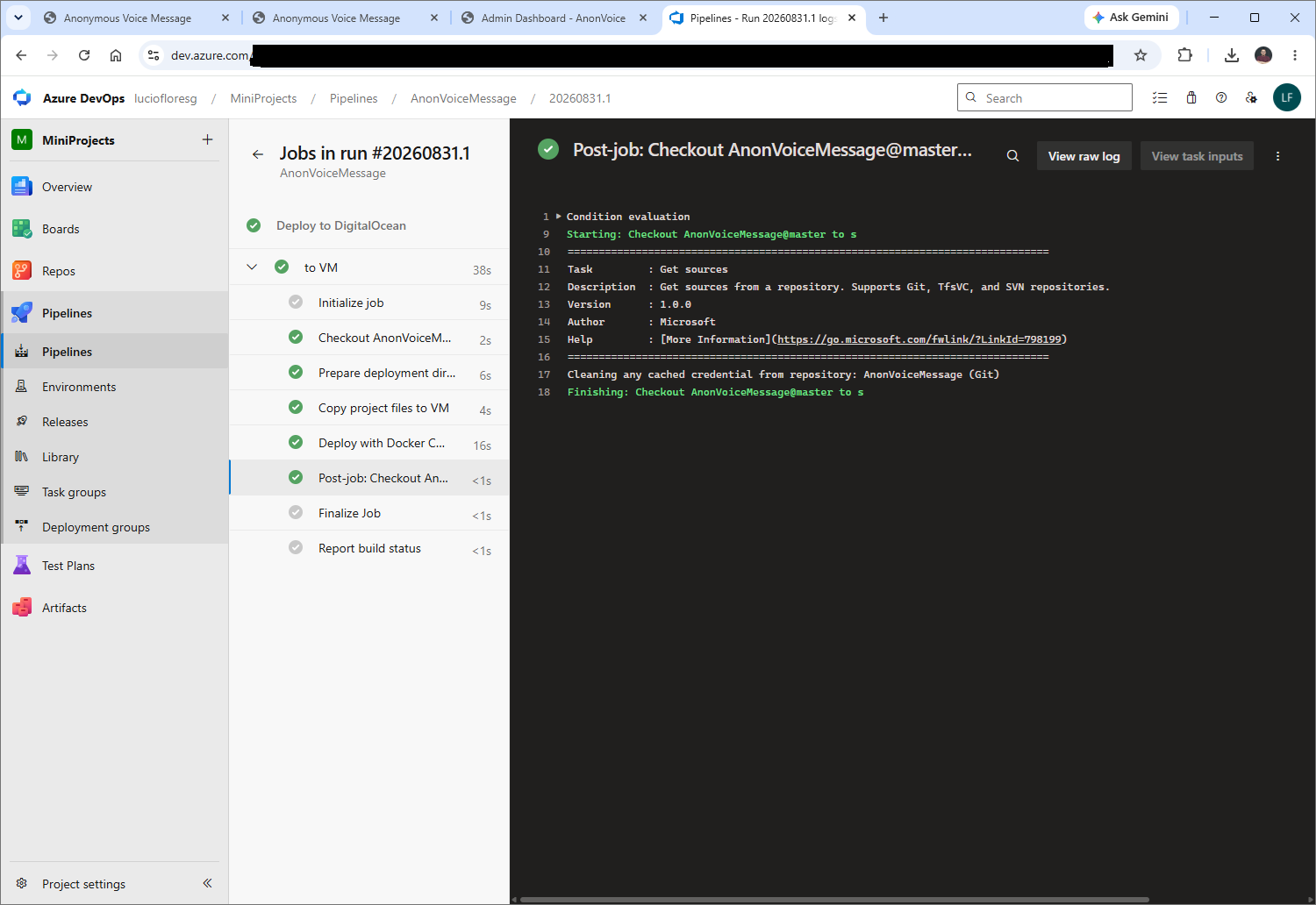Open the Repos sidebar icon

click(22, 271)
